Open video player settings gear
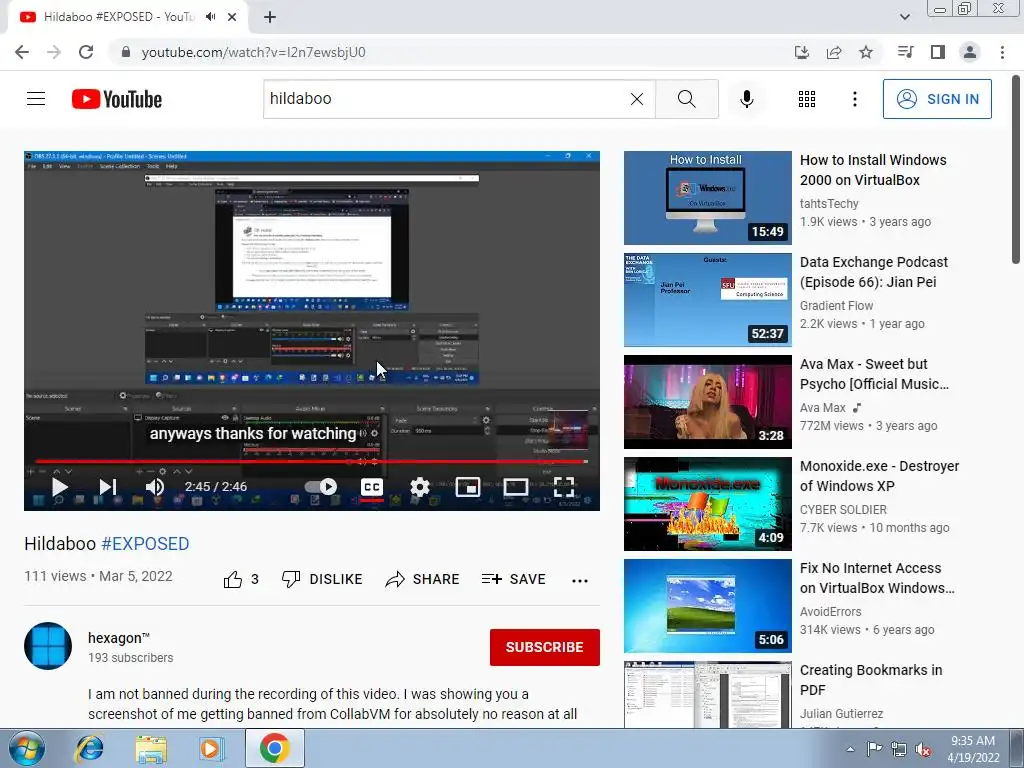The height and width of the screenshot is (768, 1024). point(419,487)
